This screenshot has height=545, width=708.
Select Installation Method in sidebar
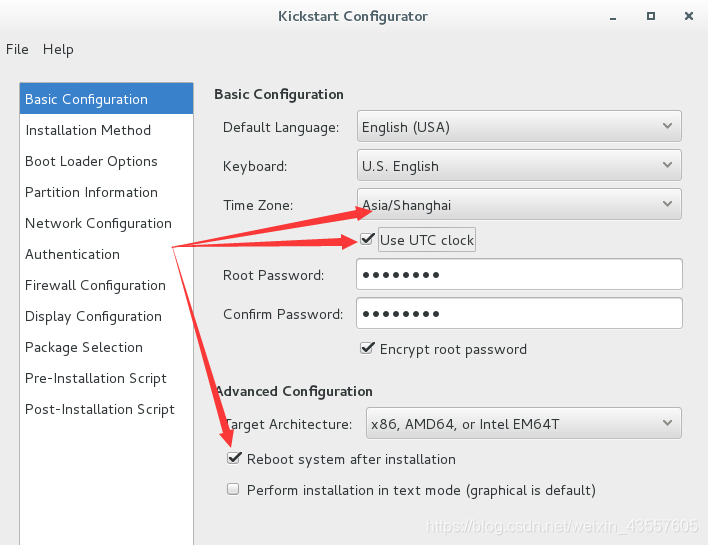(x=88, y=130)
